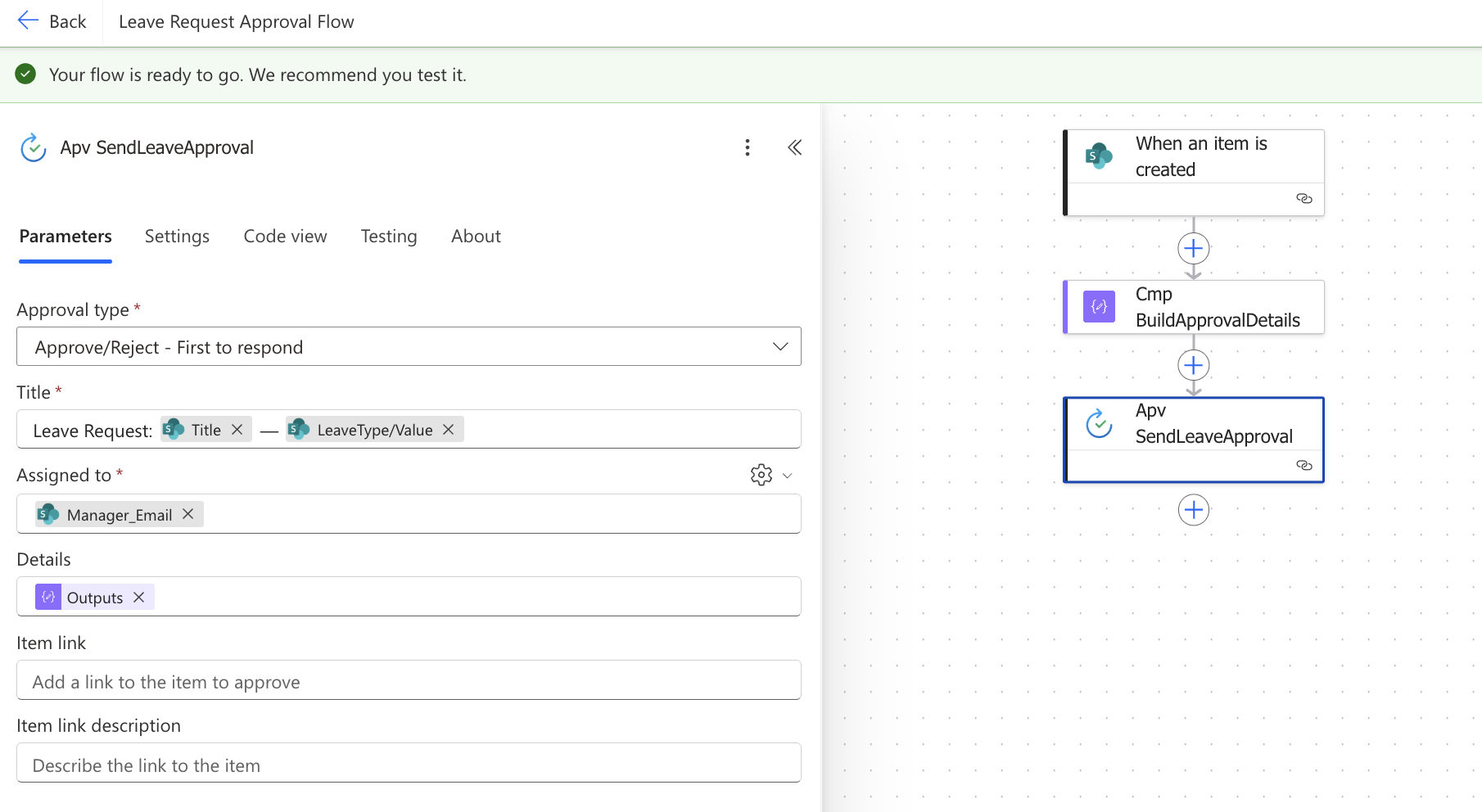
Task: Click Back to exit the flow editor
Action: click(52, 20)
